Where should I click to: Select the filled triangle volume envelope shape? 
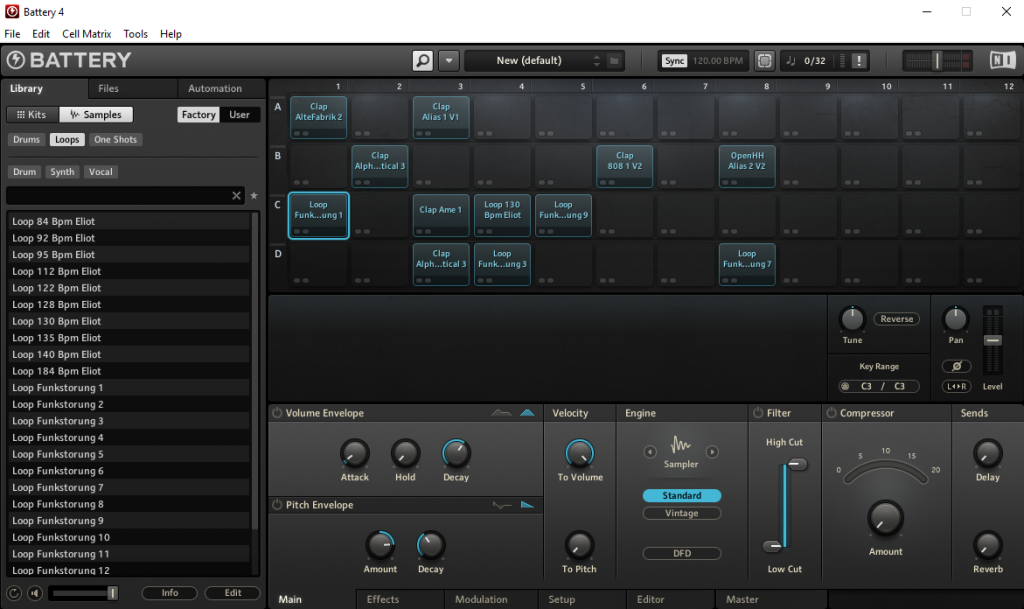pos(527,413)
